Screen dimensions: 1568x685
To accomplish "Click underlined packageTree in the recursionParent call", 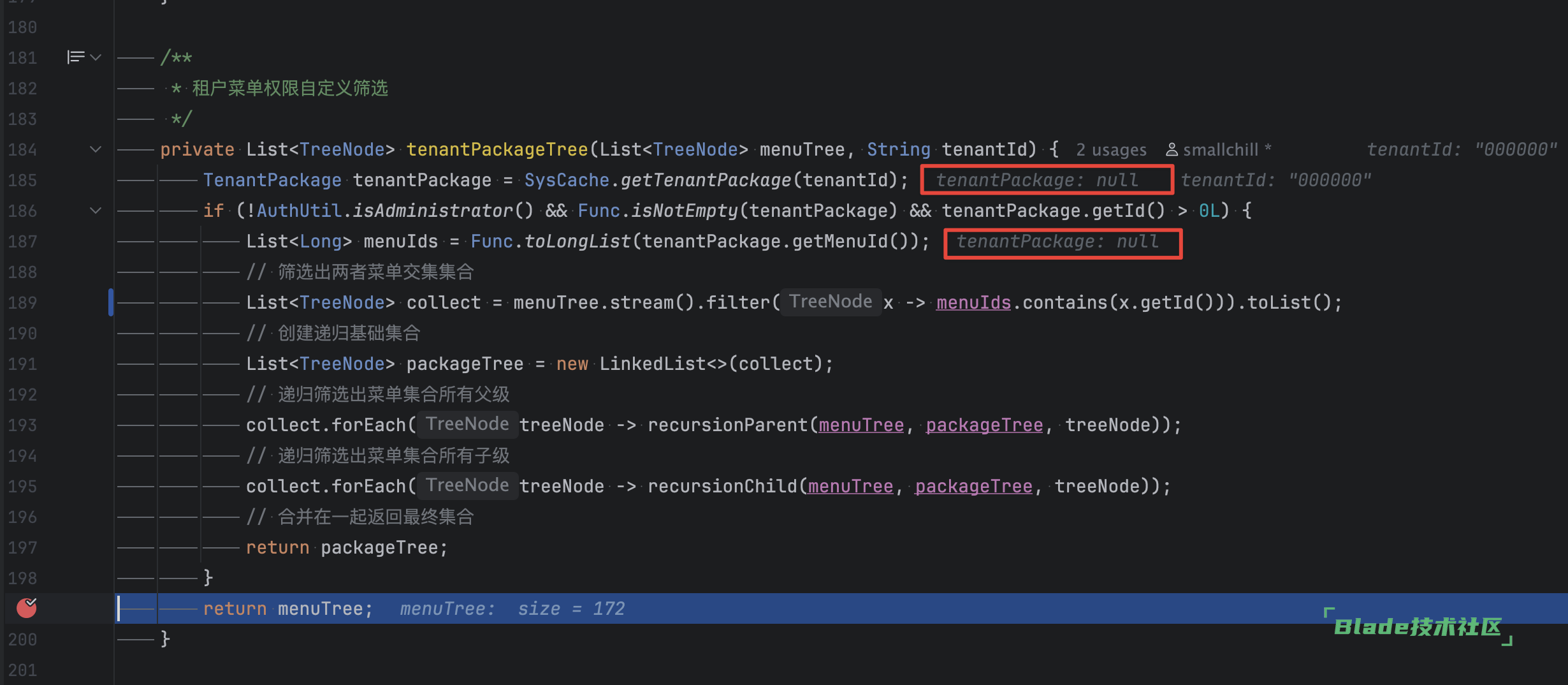I will [x=984, y=425].
